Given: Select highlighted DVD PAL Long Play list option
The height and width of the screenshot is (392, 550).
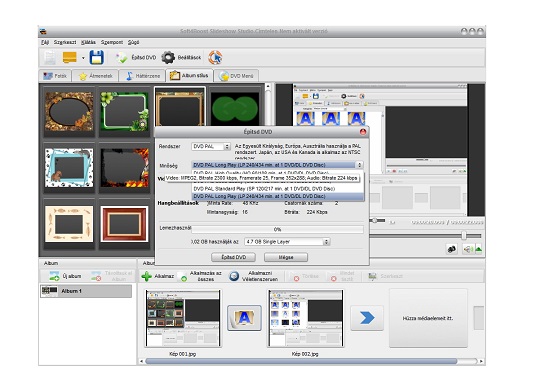Looking at the screenshot, I should tap(278, 196).
